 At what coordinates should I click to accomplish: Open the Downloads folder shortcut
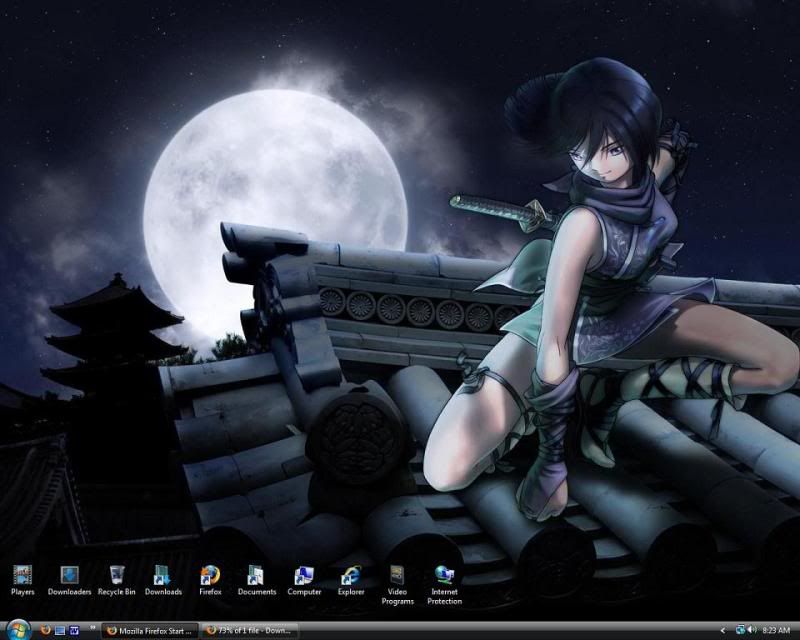163,577
